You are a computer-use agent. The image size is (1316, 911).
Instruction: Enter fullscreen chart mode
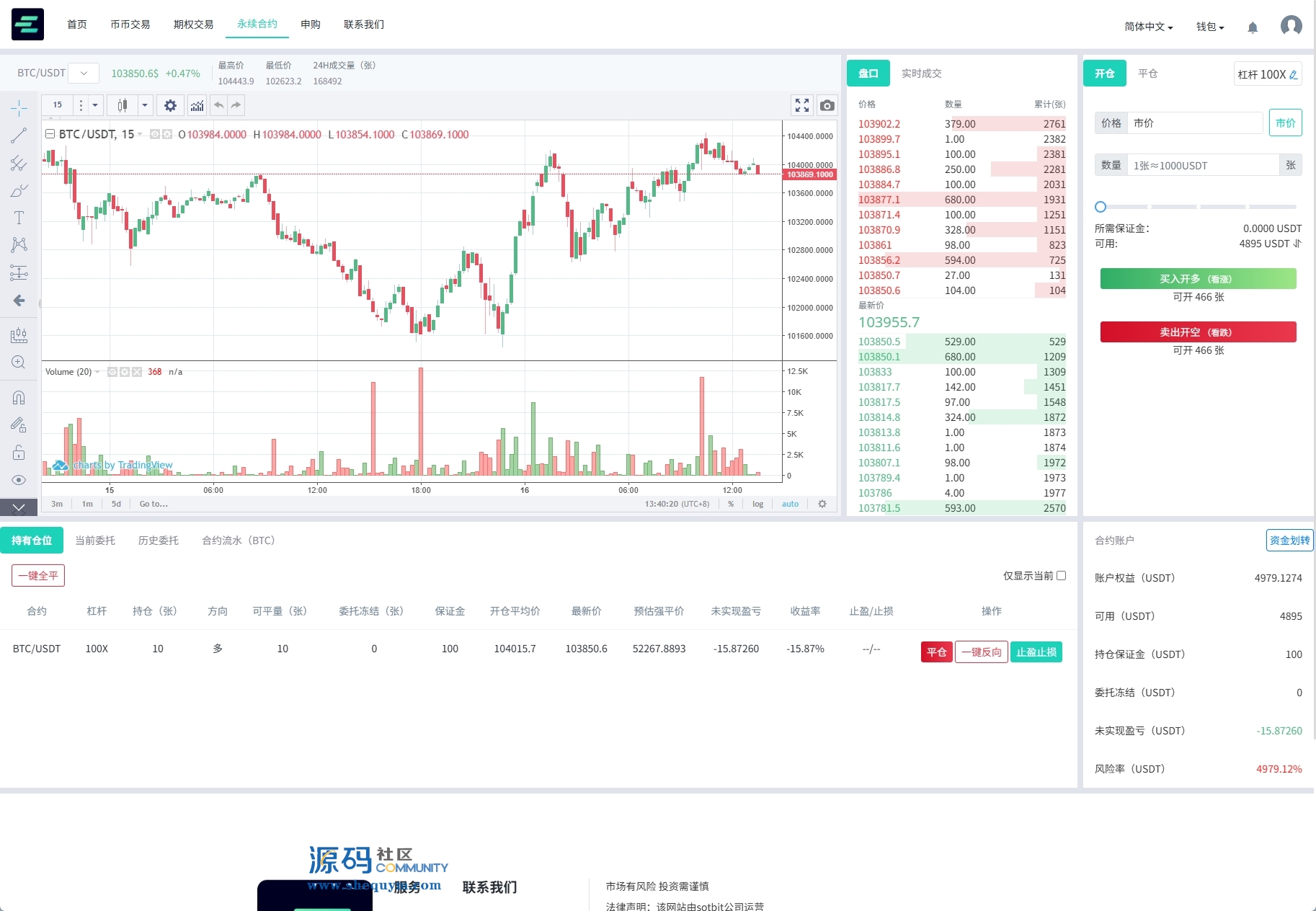802,106
